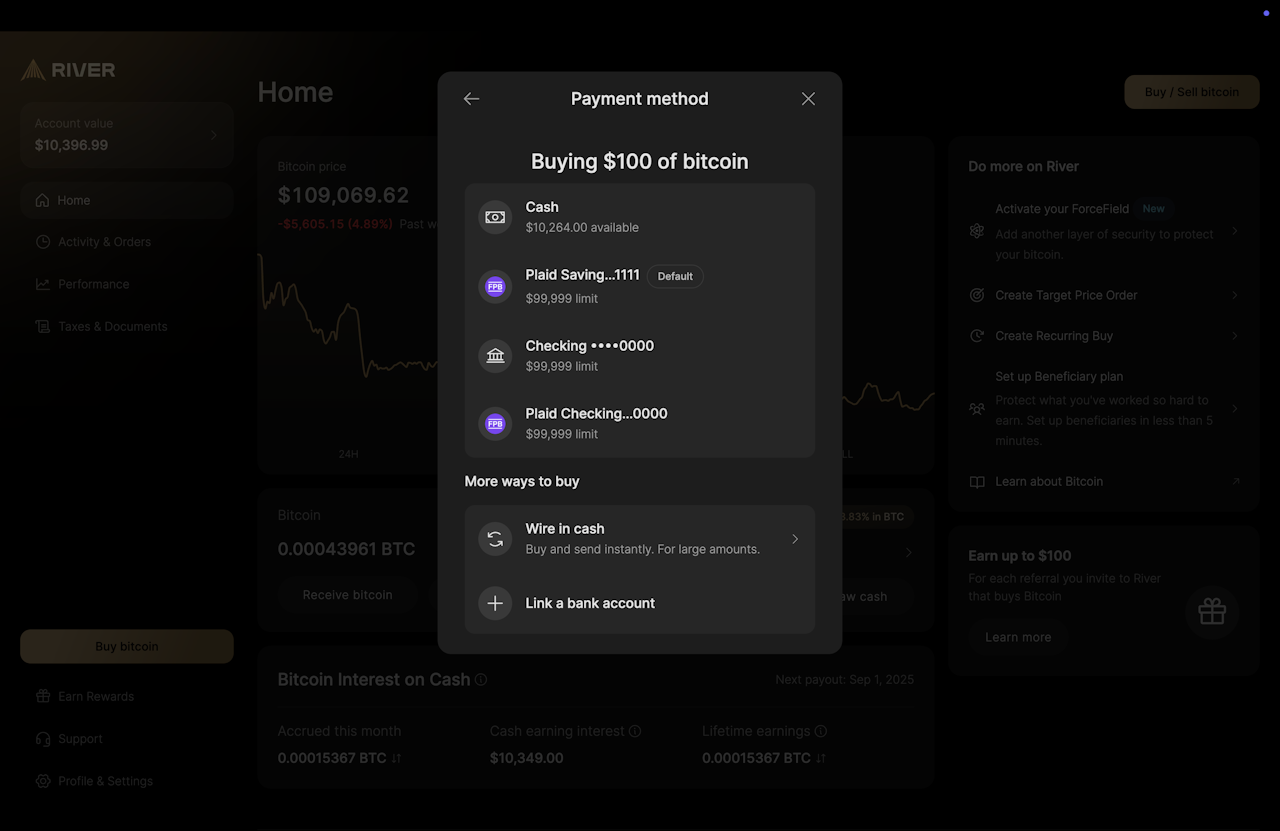The width and height of the screenshot is (1280, 831).
Task: Click info icon beside Bitcoin Interest on Cash
Action: (x=481, y=680)
